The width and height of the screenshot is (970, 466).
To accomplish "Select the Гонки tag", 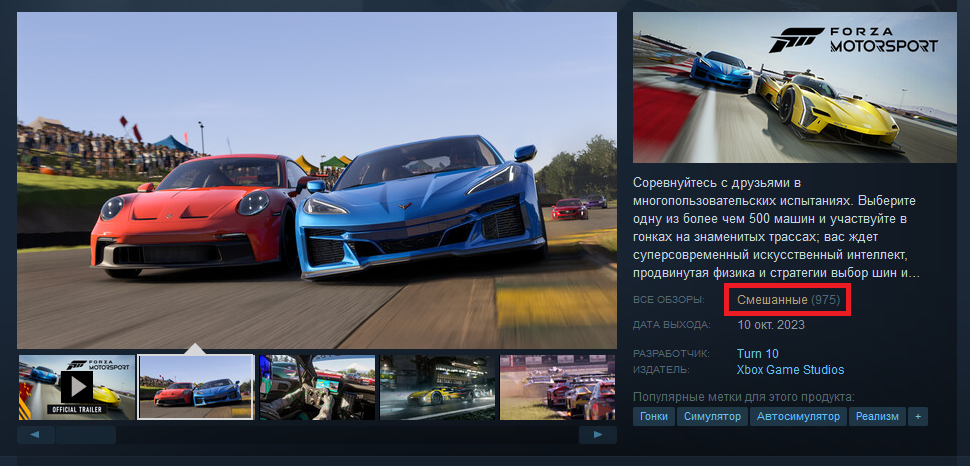I will click(x=654, y=416).
